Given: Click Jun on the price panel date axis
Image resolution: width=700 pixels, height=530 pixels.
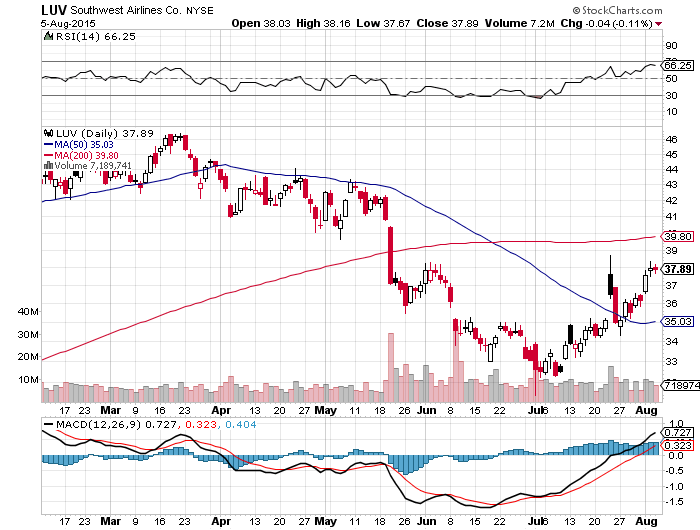Looking at the screenshot, I should [x=427, y=410].
